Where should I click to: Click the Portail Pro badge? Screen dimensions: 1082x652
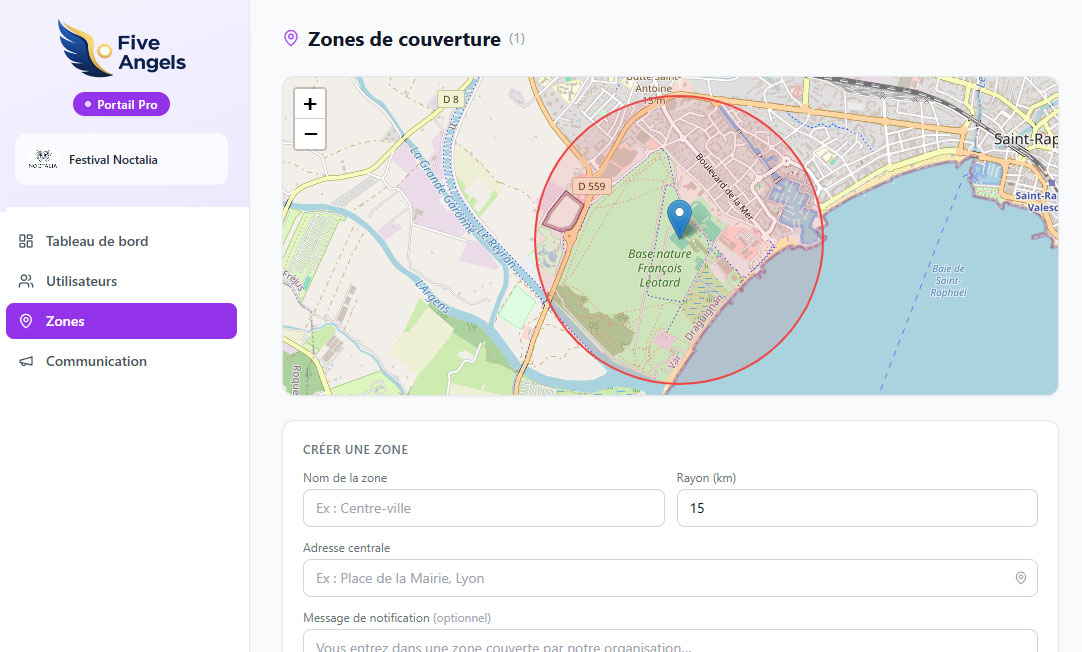(x=121, y=104)
